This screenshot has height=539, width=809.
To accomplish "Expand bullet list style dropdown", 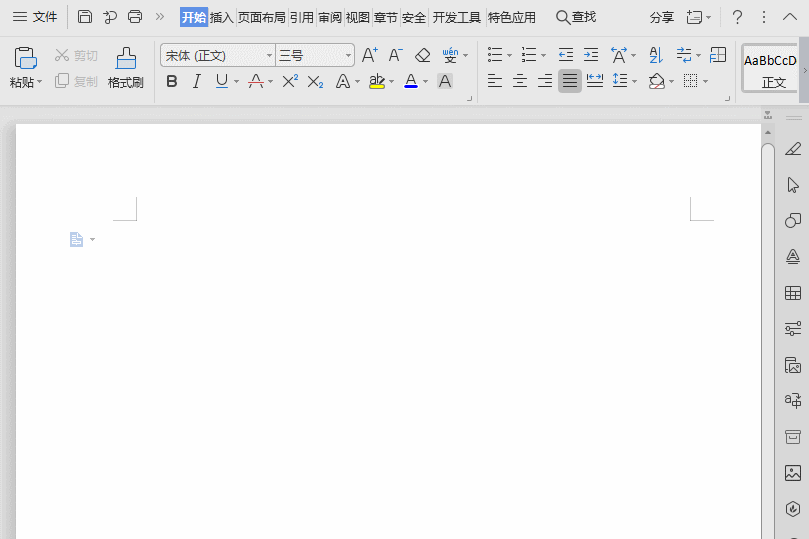I will click(x=510, y=55).
